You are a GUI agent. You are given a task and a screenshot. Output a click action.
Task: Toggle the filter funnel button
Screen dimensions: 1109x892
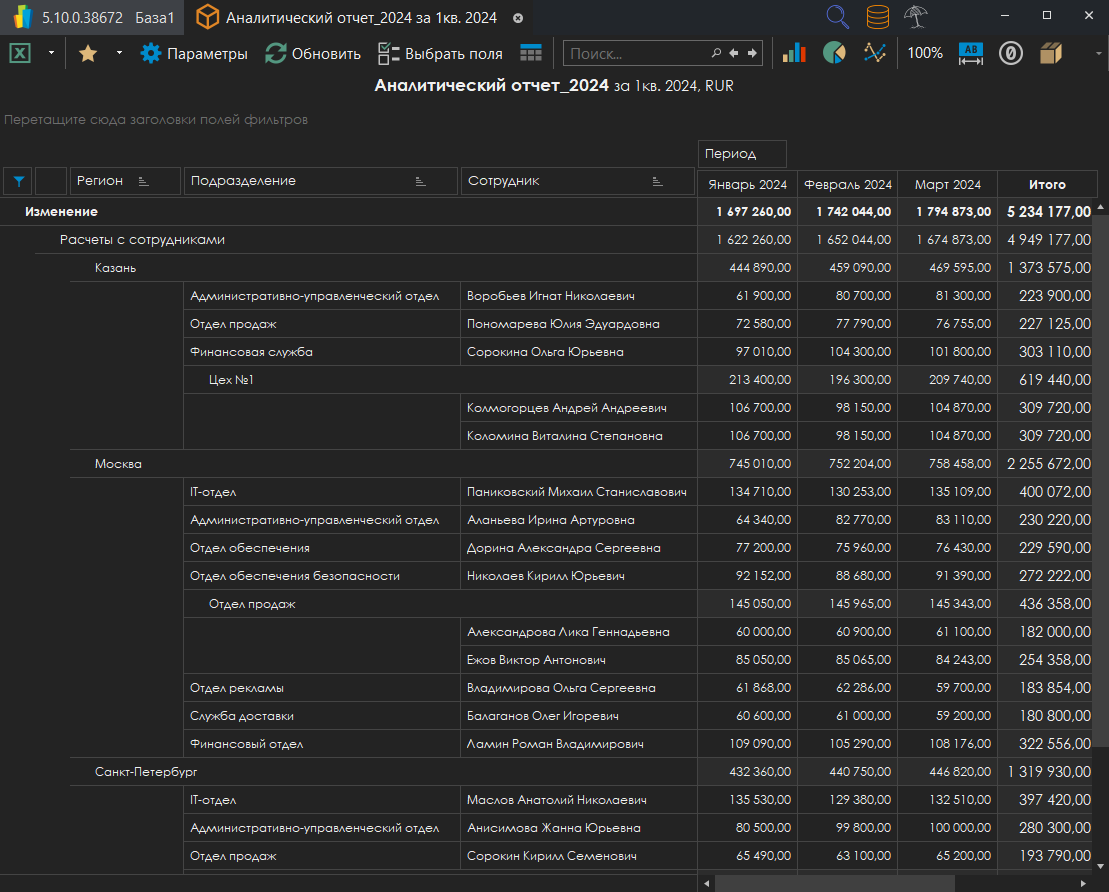click(x=18, y=181)
